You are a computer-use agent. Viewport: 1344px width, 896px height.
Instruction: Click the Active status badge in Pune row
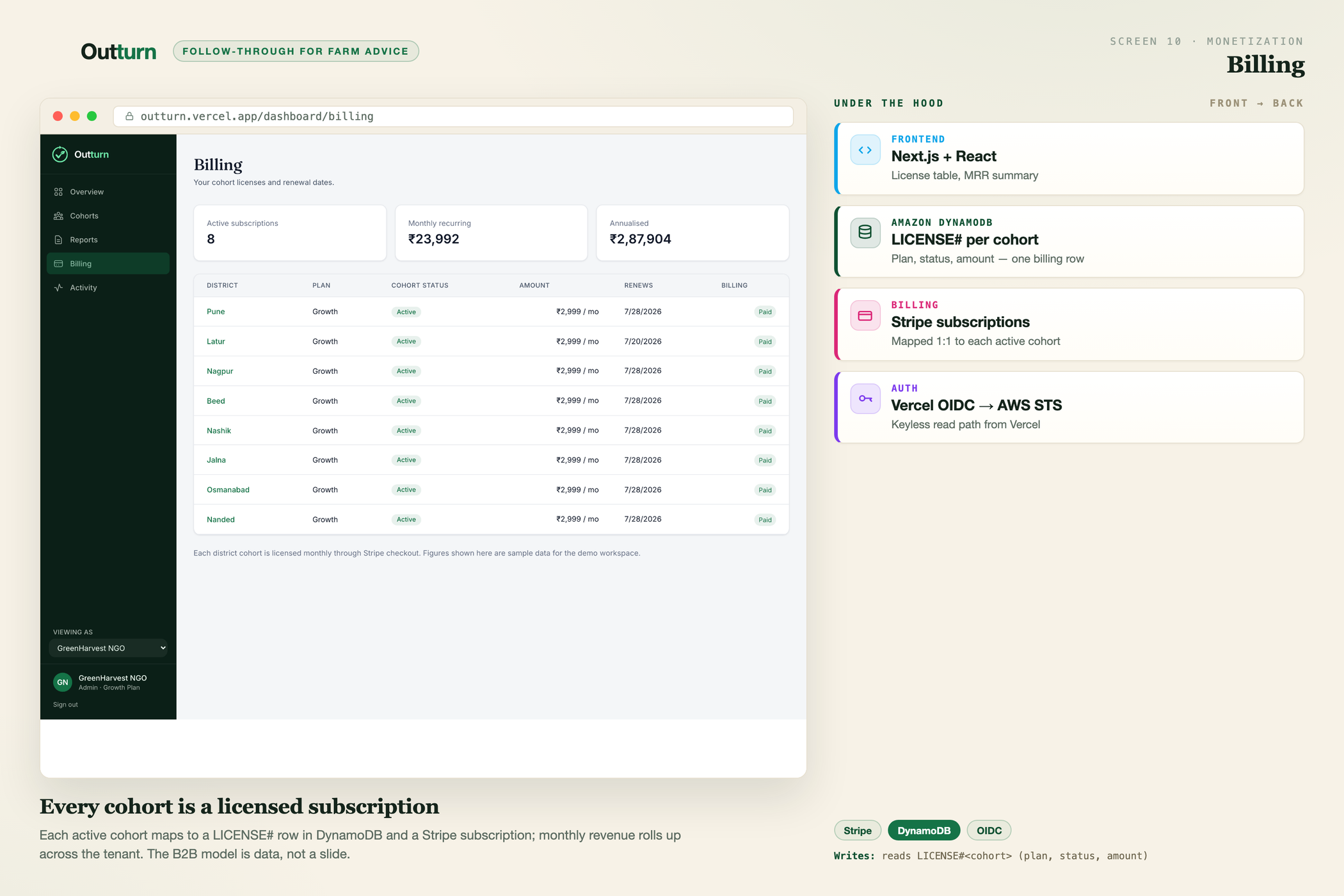[x=406, y=312]
